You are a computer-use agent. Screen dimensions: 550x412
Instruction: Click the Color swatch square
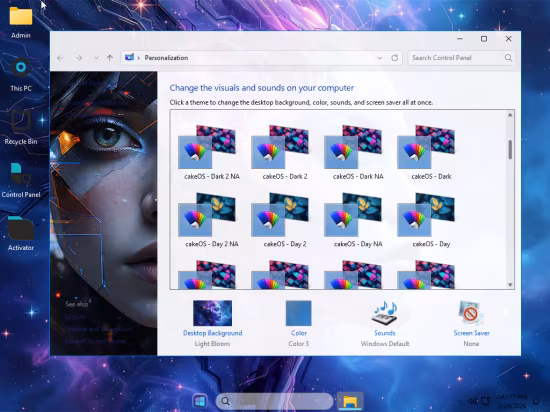click(299, 313)
